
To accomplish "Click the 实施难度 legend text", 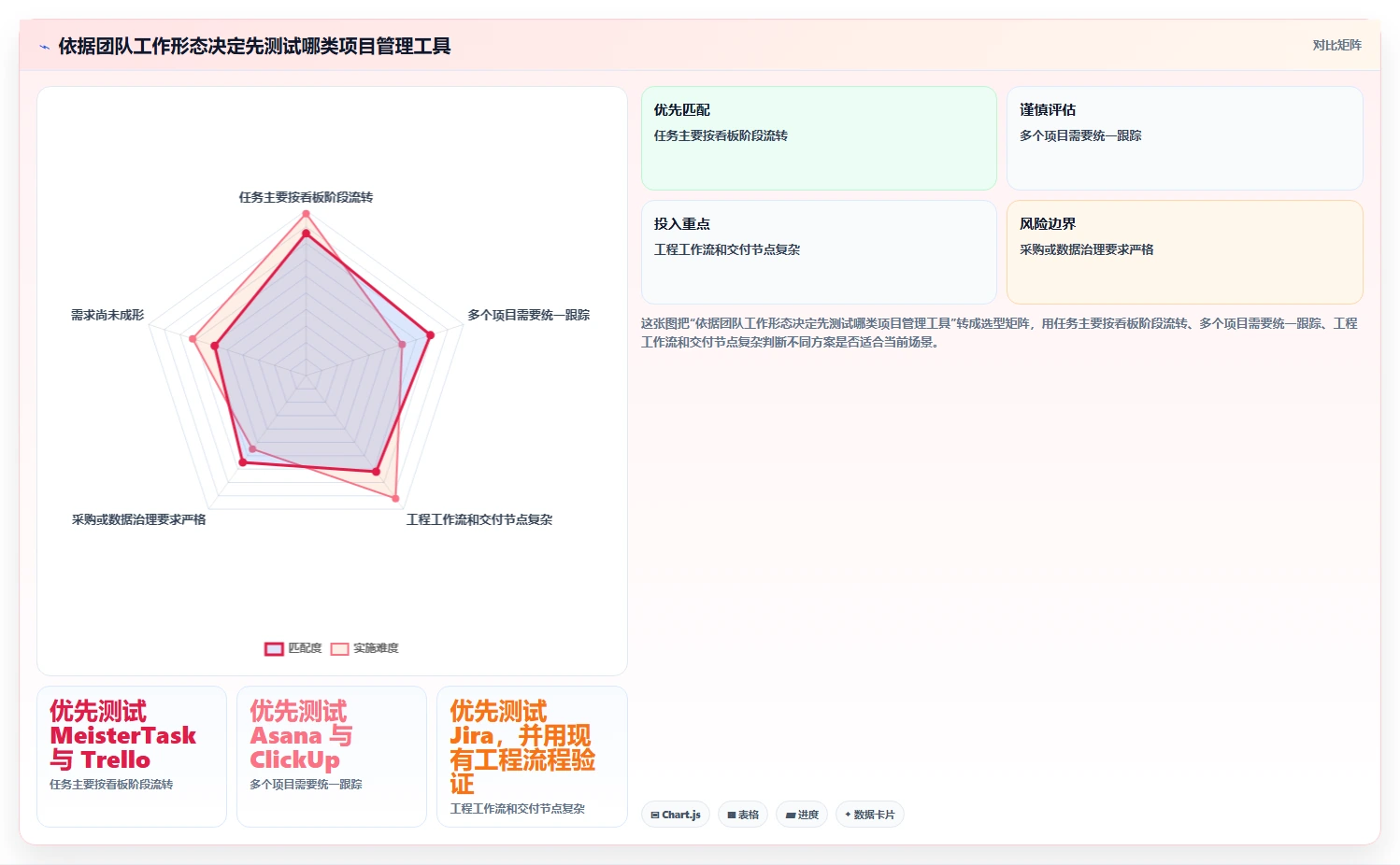I will coord(376,648).
